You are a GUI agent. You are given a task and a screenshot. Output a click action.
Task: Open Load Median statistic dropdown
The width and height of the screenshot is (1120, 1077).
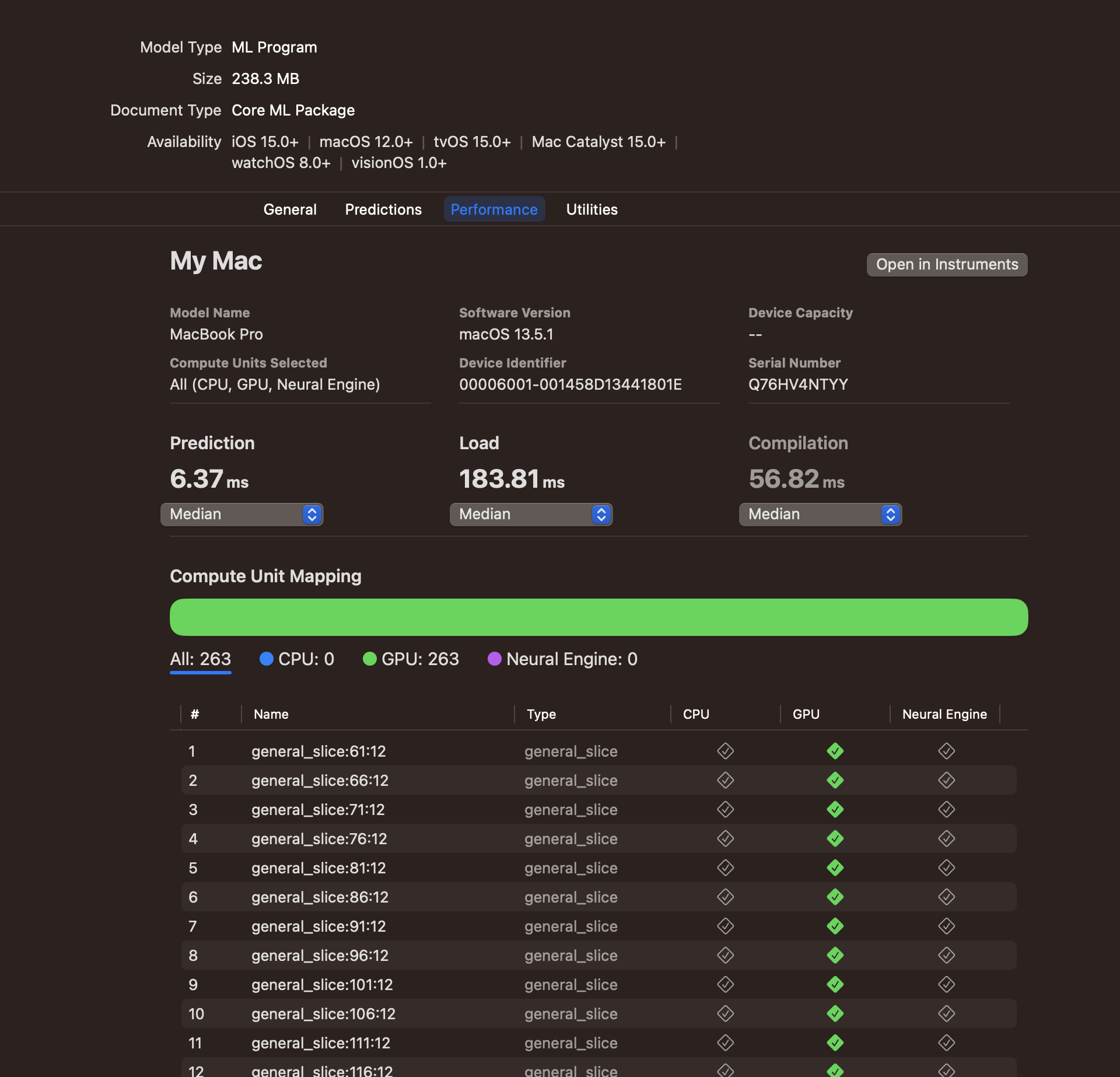tap(531, 514)
